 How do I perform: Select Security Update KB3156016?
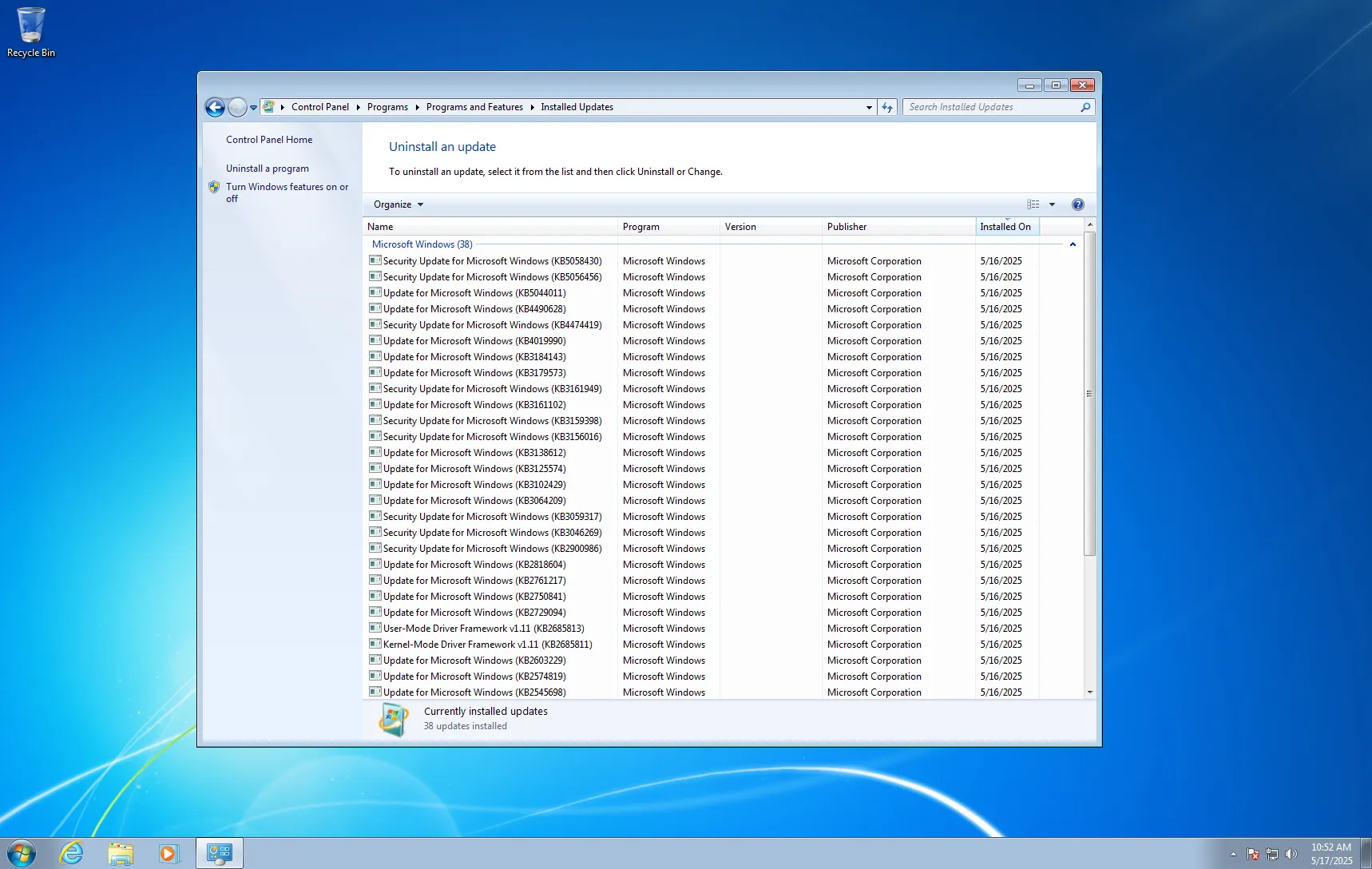pos(492,437)
